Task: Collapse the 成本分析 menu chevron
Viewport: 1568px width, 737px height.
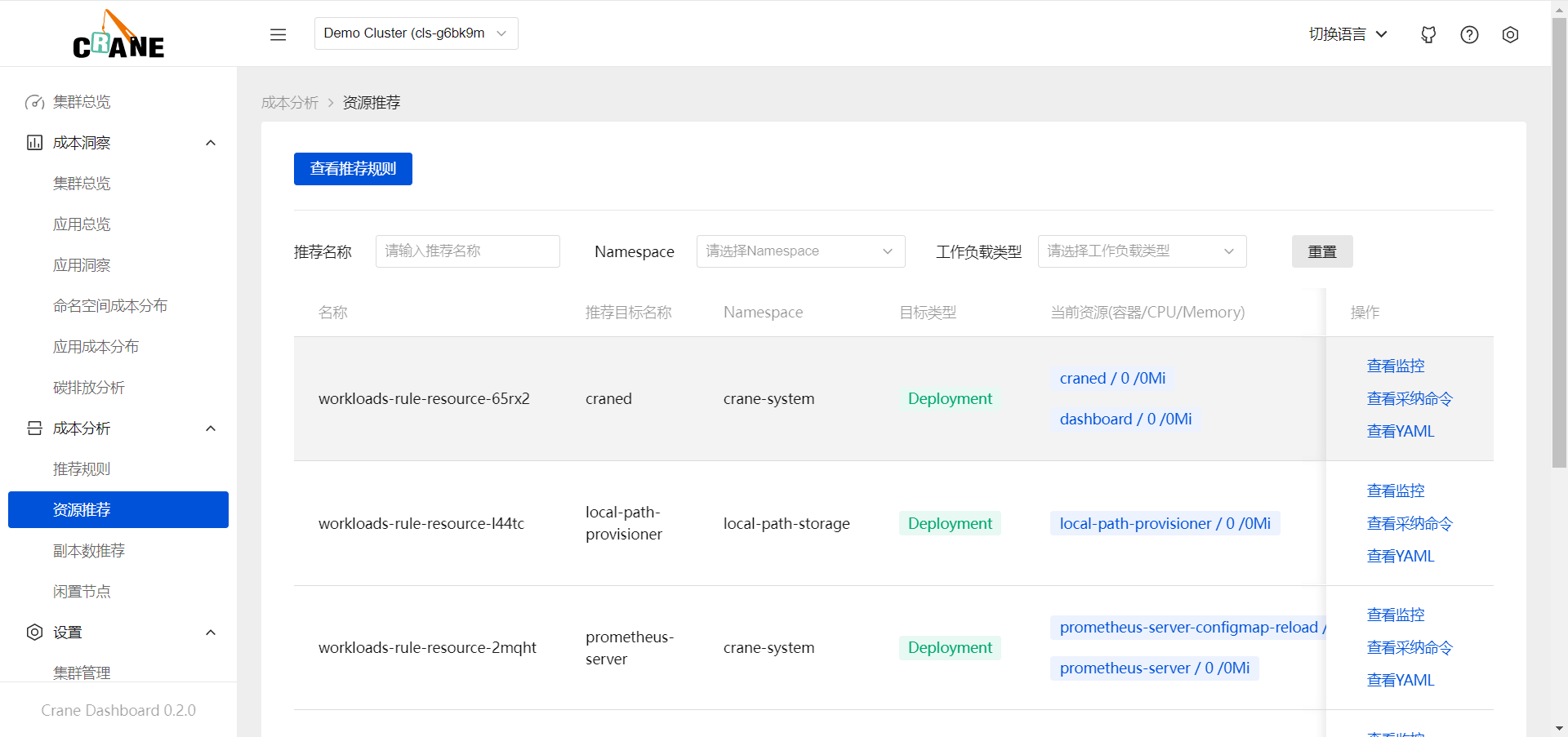Action: (211, 428)
